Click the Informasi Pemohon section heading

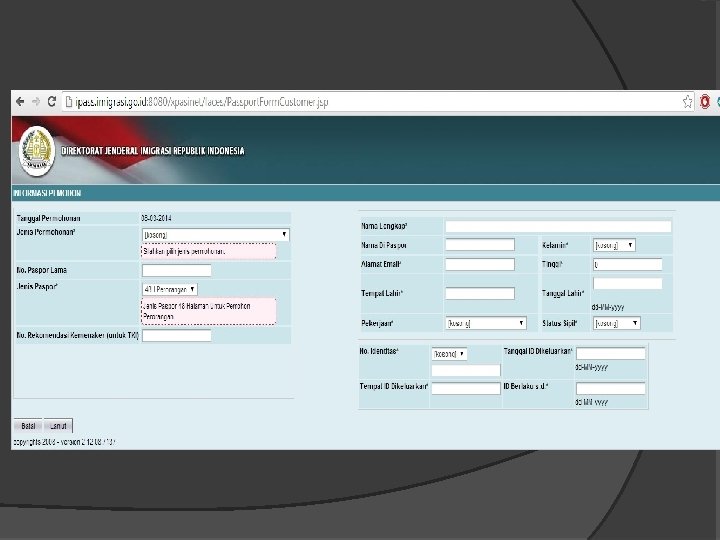tap(47, 193)
